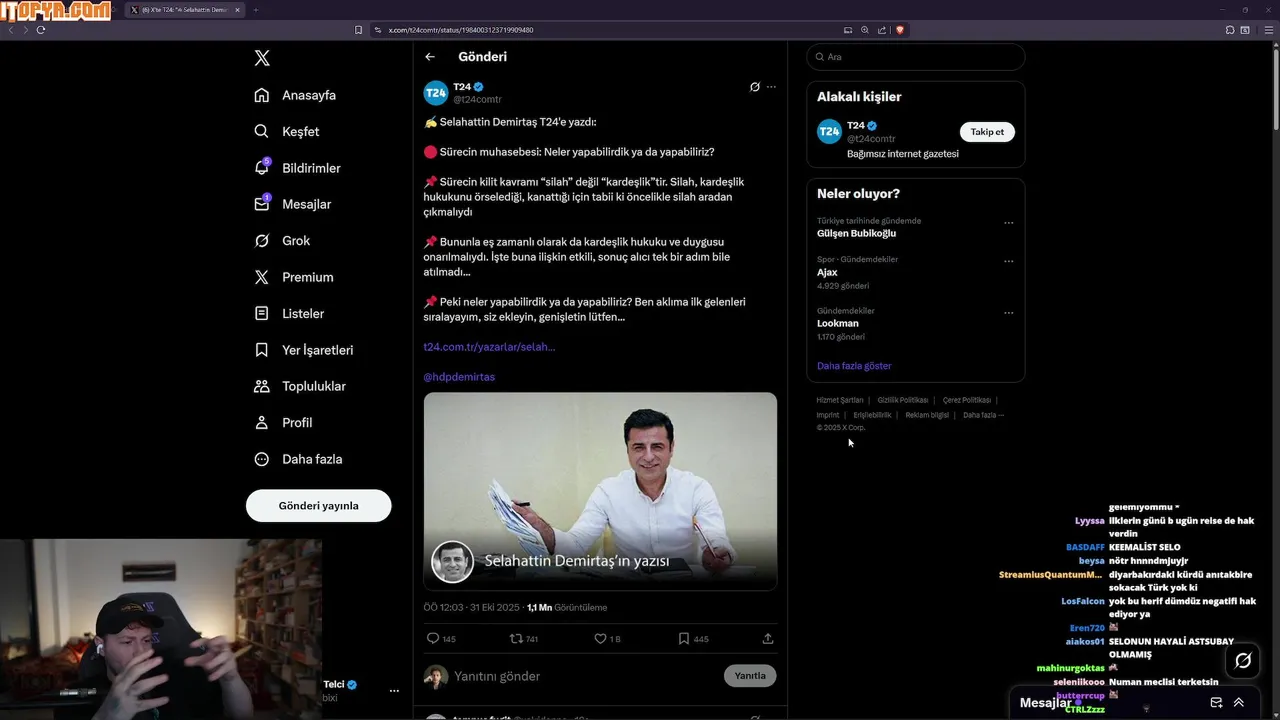The height and width of the screenshot is (720, 1280).
Task: Click repost icon with 741 count
Action: pyautogui.click(x=516, y=638)
